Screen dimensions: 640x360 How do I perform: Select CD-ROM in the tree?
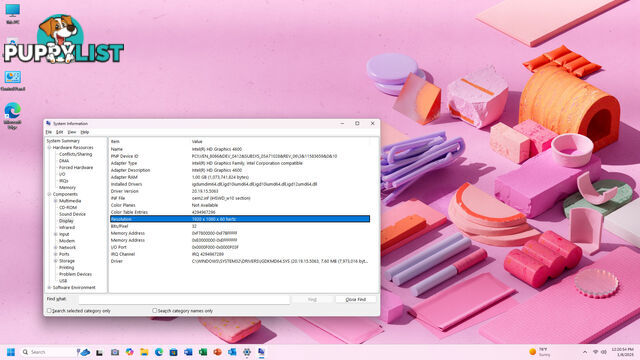coord(68,207)
